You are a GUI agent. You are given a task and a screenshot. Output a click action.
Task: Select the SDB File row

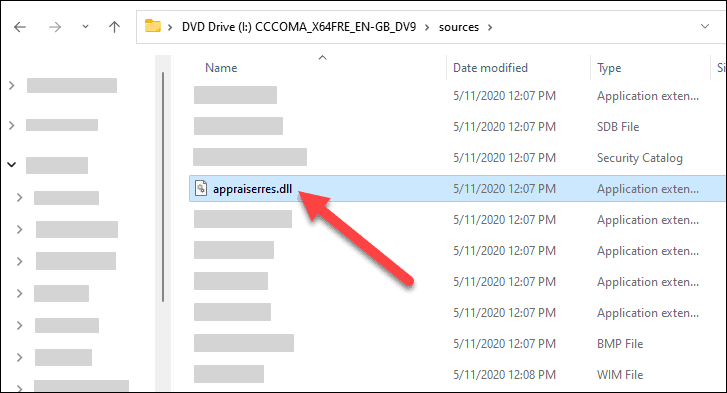tap(457, 127)
